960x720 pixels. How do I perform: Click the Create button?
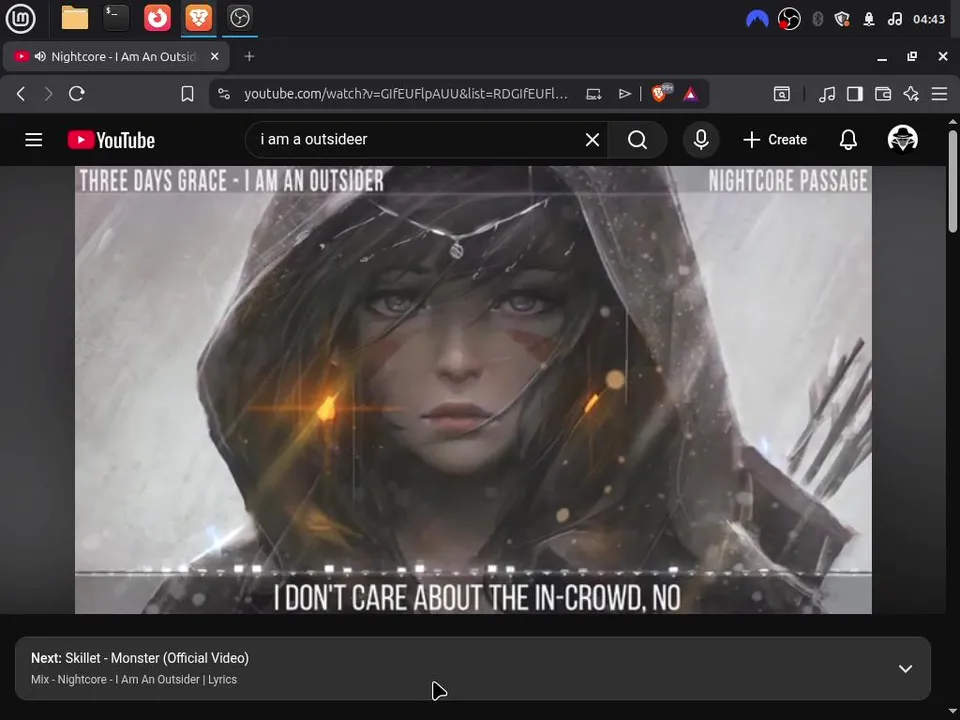[x=774, y=140]
